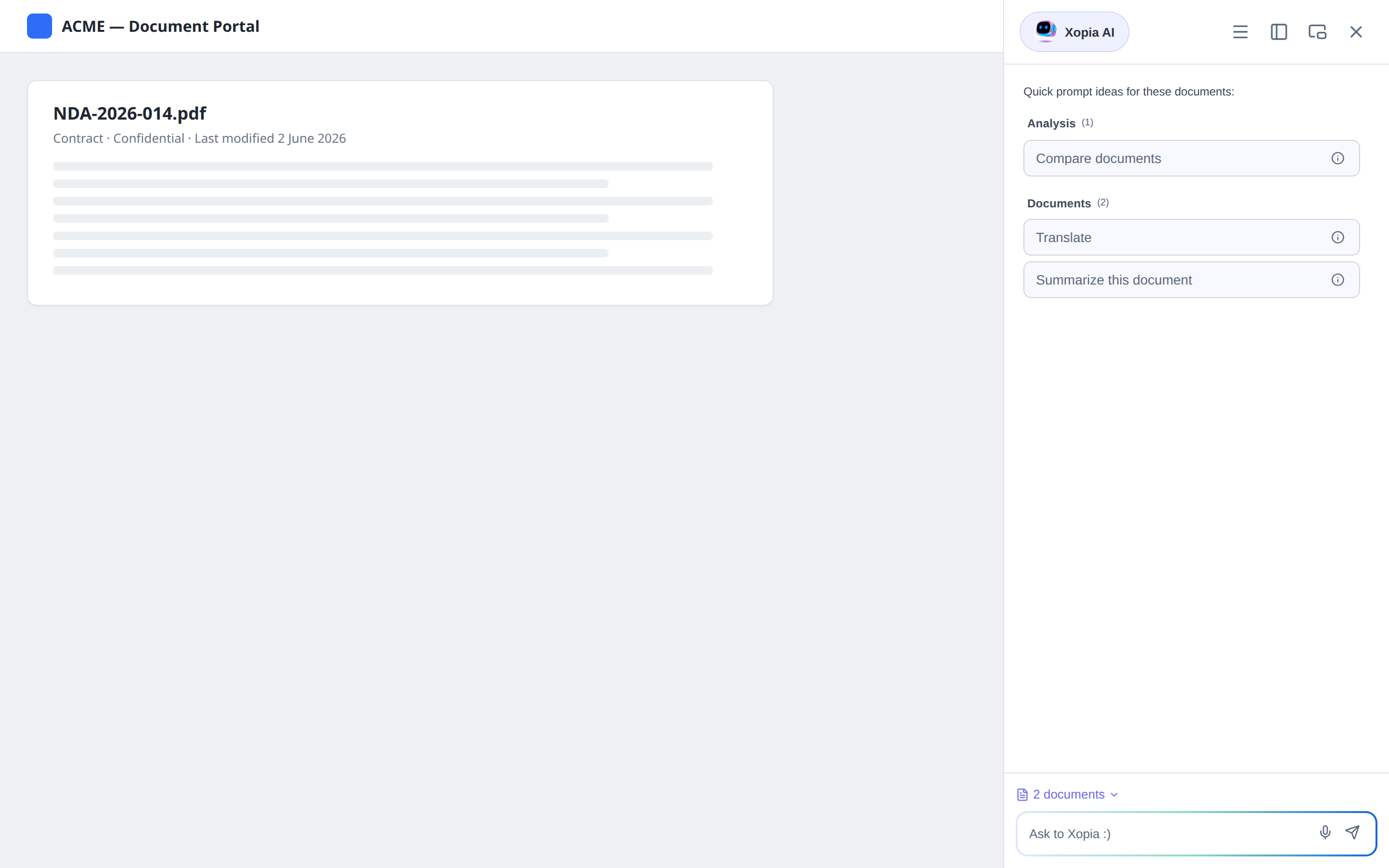
Task: Open the hamburger menu in Xopia panel
Action: [x=1240, y=32]
